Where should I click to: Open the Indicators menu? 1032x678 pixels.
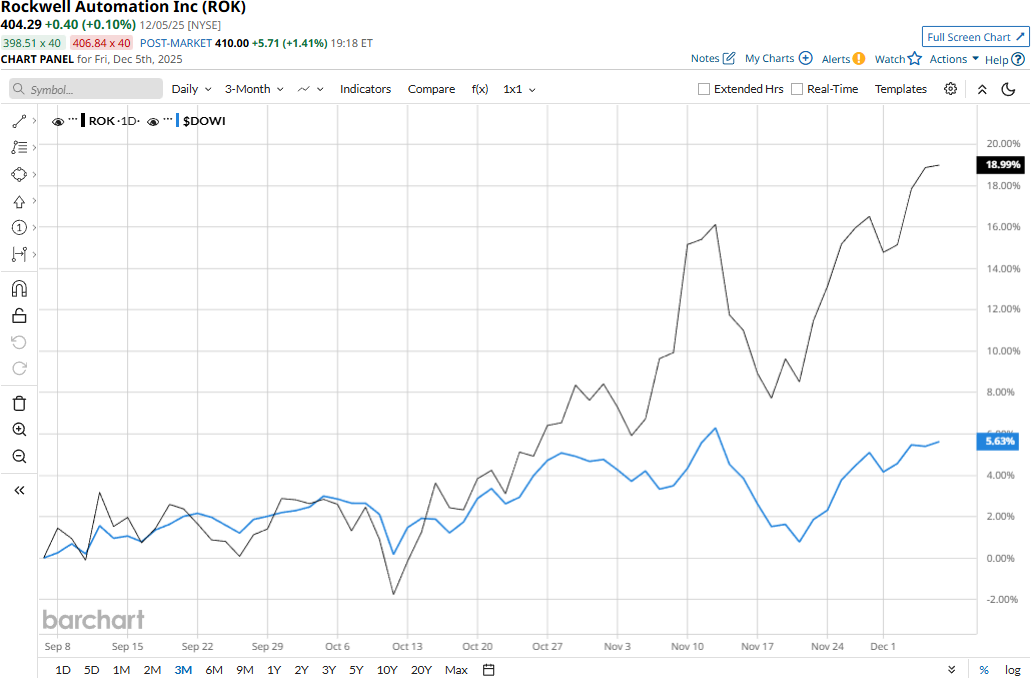click(x=366, y=89)
